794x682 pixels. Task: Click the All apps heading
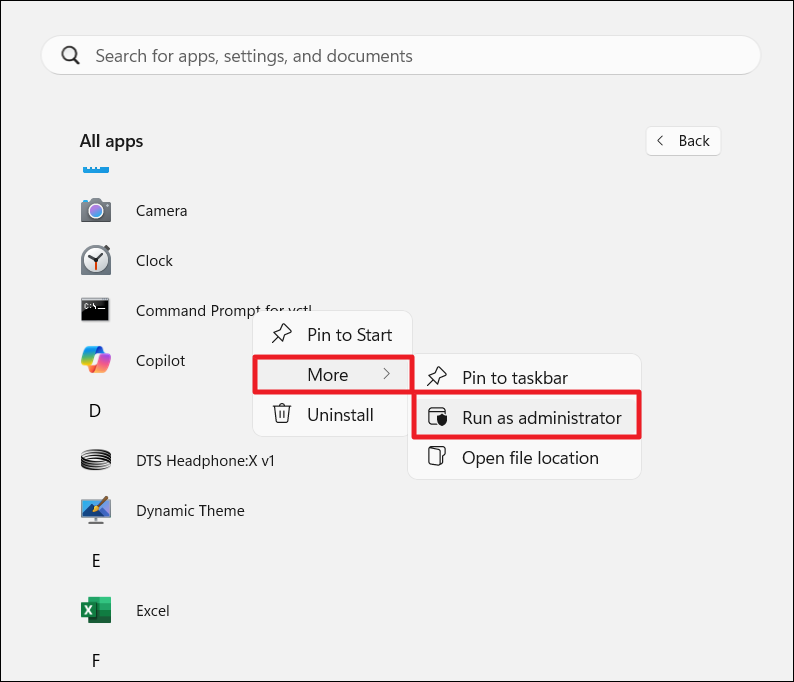click(111, 141)
